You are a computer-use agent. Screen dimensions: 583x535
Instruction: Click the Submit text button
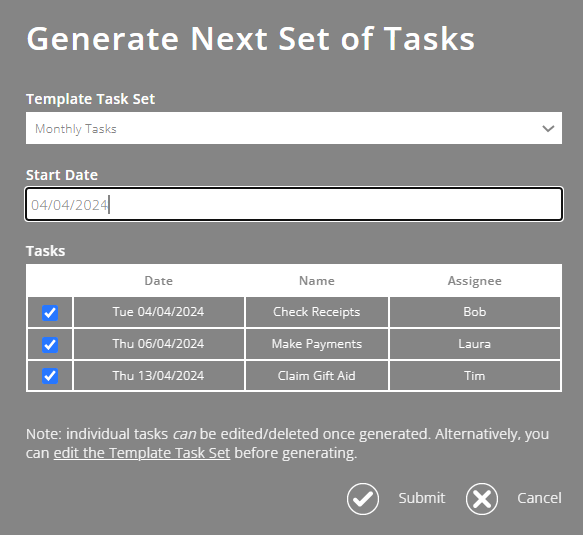click(x=422, y=498)
